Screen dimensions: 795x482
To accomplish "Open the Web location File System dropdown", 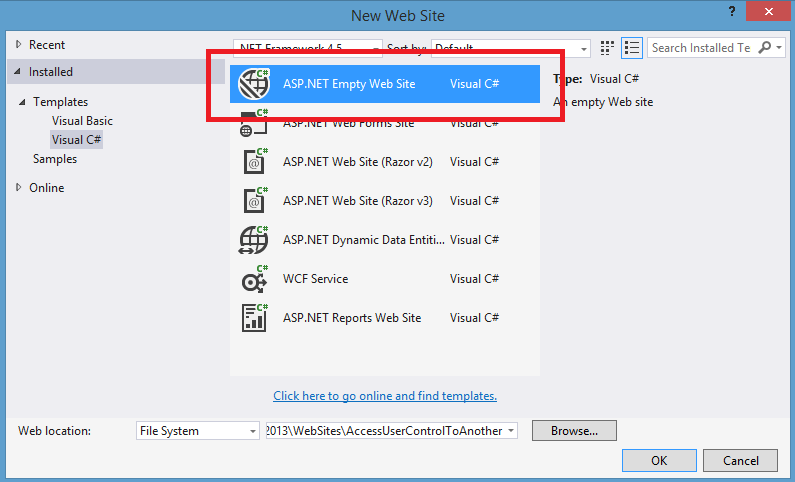I will click(198, 431).
